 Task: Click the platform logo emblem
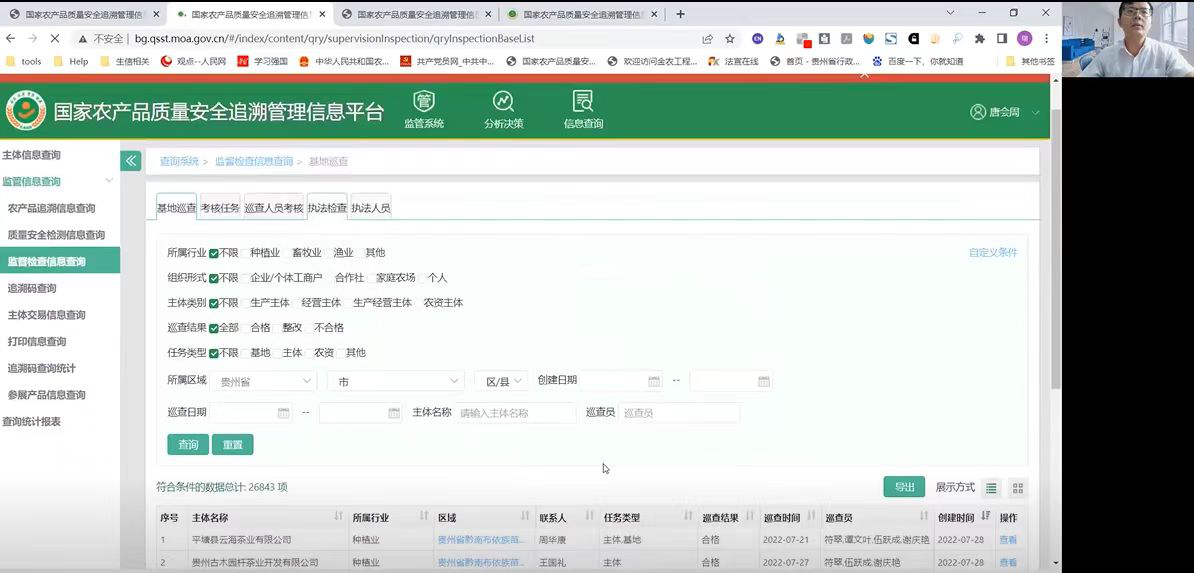click(x=26, y=112)
